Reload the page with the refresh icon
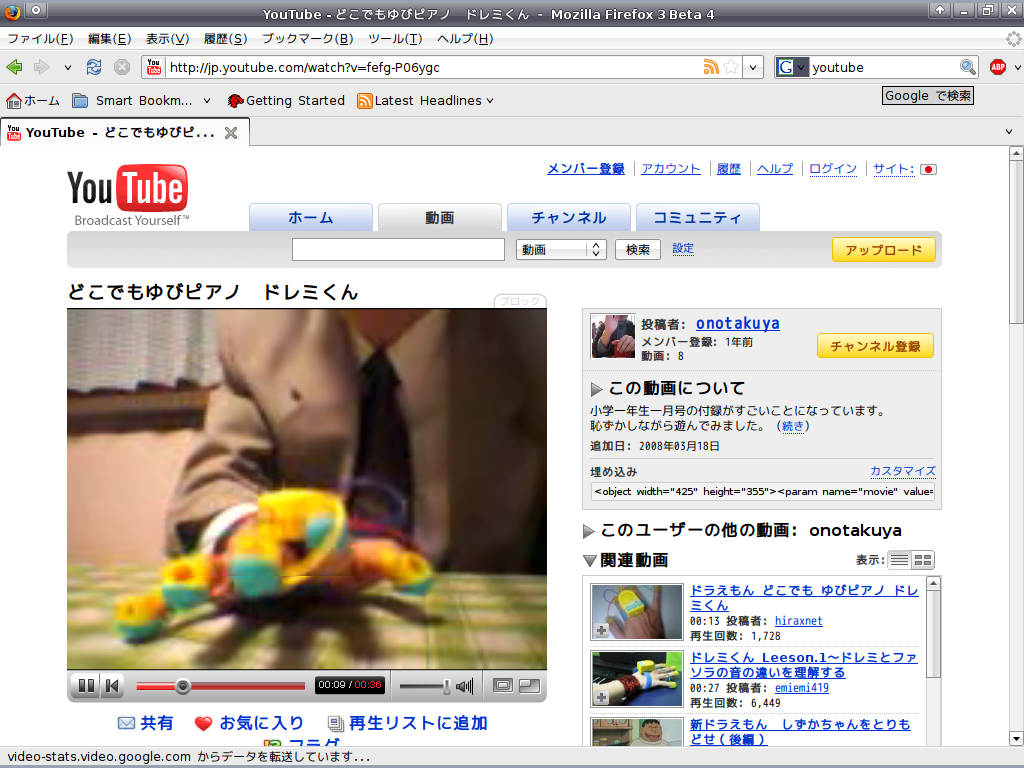 pyautogui.click(x=94, y=67)
